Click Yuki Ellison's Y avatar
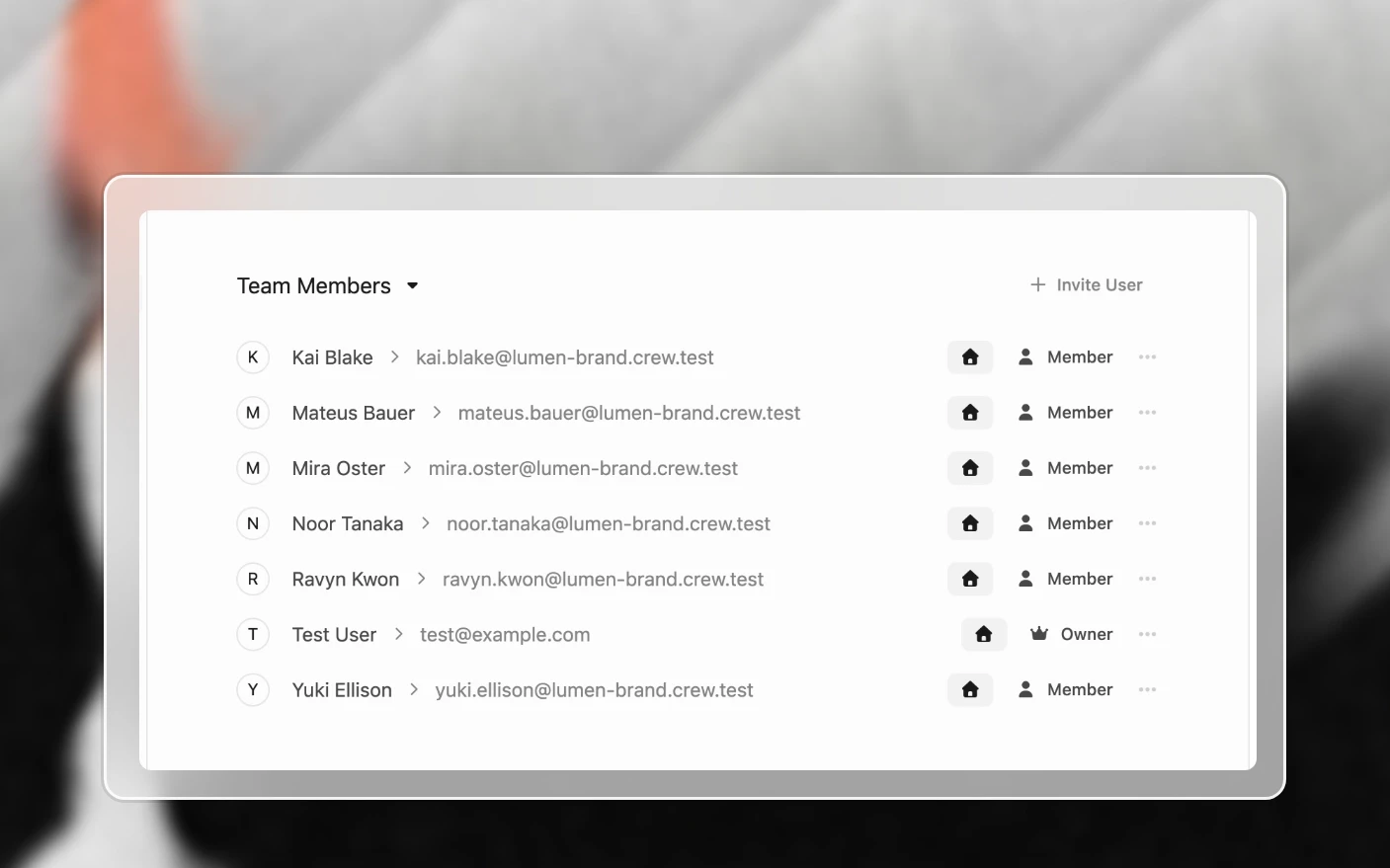The image size is (1390, 868). click(253, 689)
